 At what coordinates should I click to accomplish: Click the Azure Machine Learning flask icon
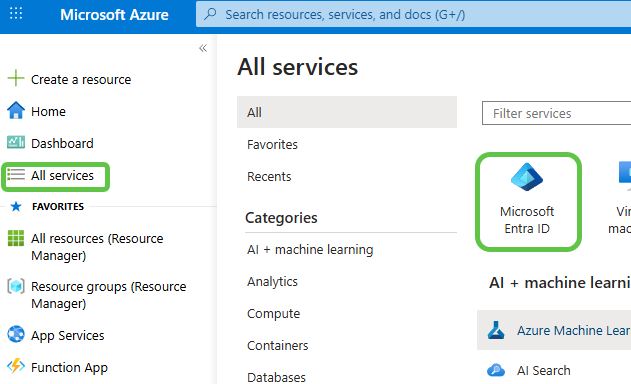pos(496,330)
